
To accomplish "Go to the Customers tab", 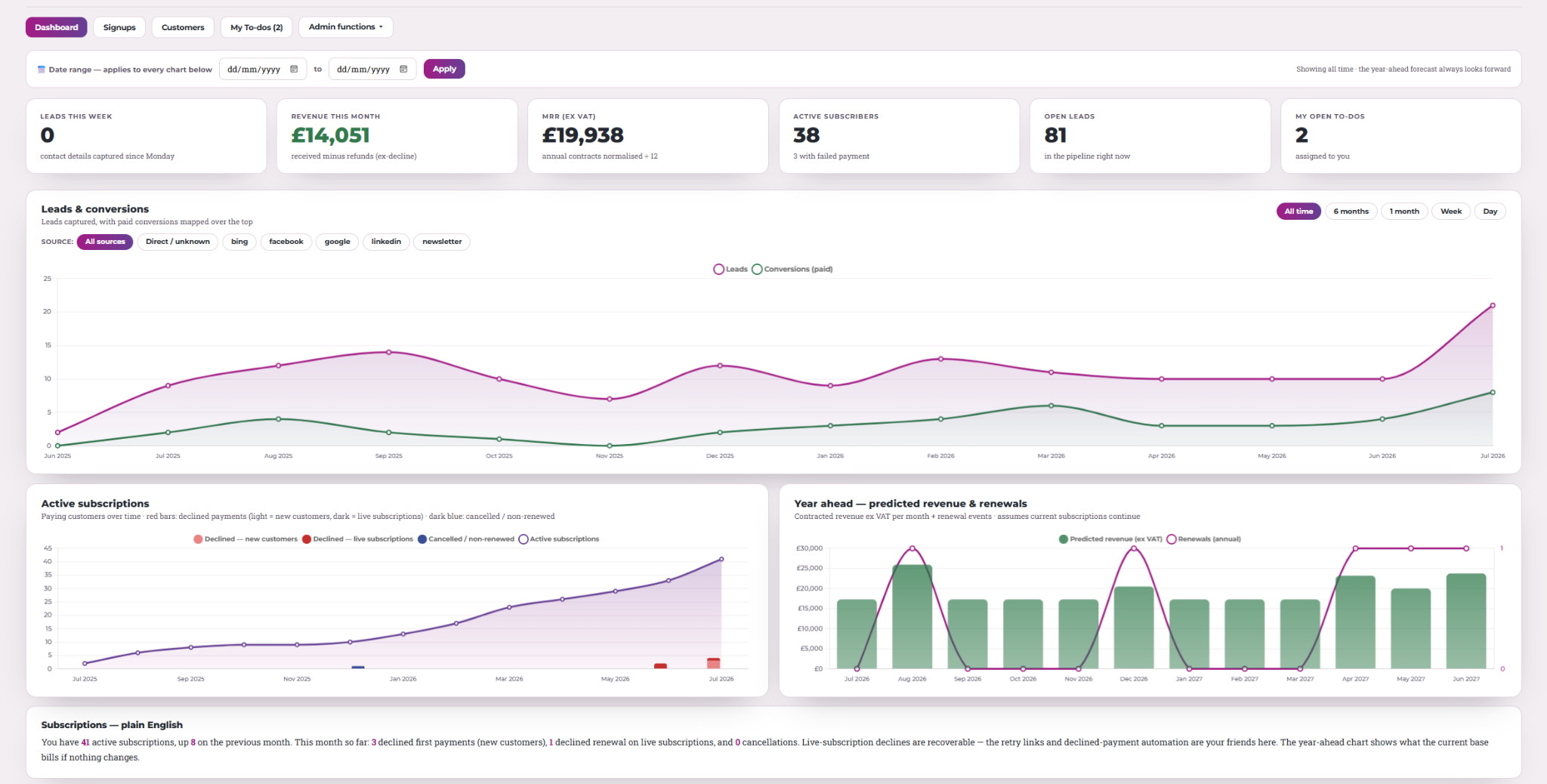I will tap(183, 27).
